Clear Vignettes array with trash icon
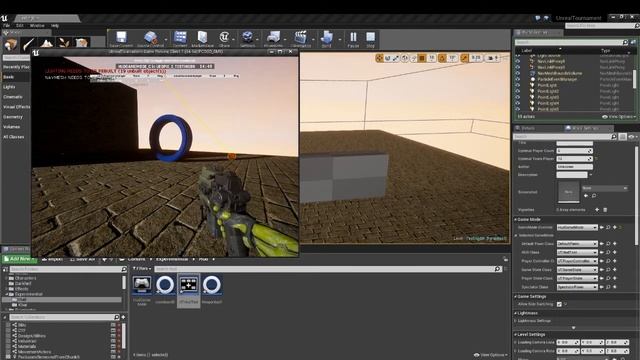The width and height of the screenshot is (640, 360). [x=605, y=210]
